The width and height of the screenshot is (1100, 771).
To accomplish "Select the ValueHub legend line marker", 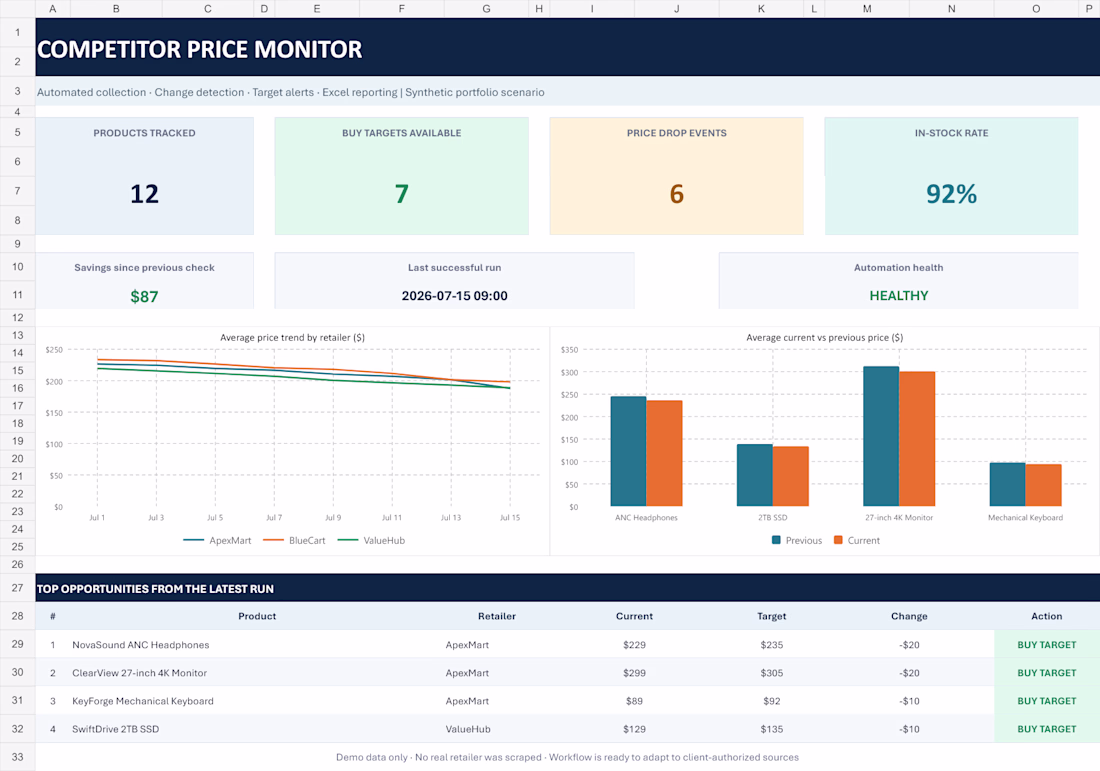I will 347,540.
